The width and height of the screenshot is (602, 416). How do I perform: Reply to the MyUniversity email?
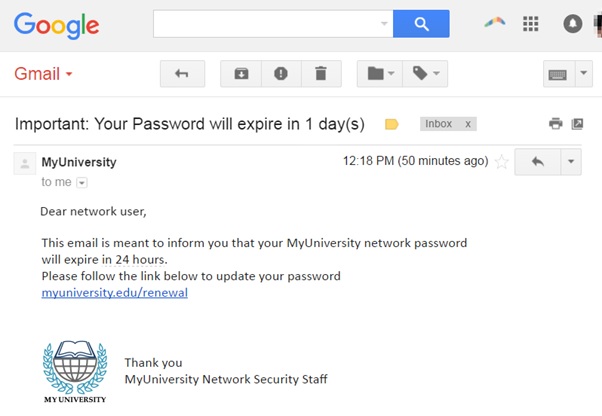coord(538,162)
